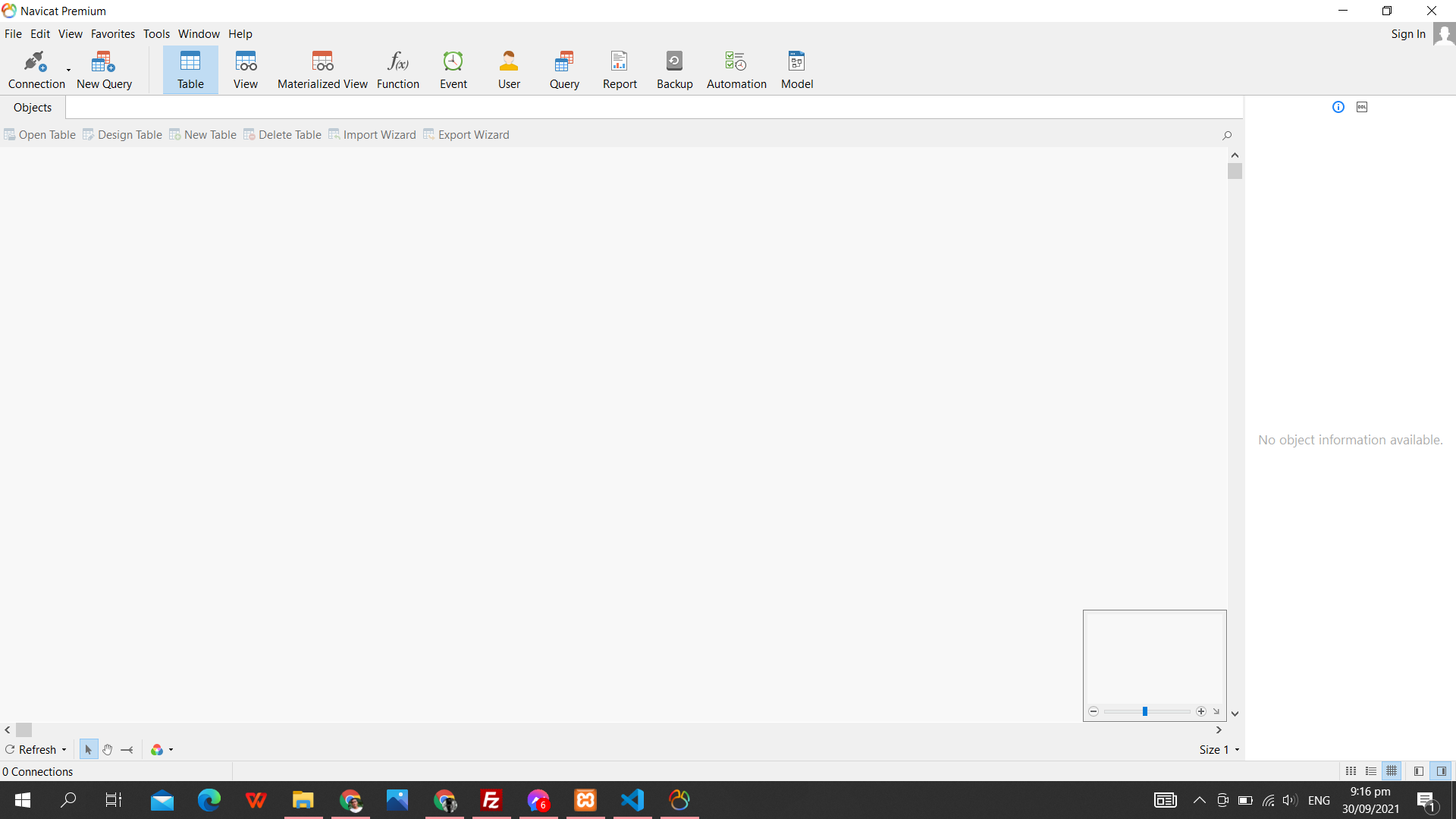This screenshot has width=1456, height=819.
Task: Click the Sign In link
Action: pos(1407,34)
